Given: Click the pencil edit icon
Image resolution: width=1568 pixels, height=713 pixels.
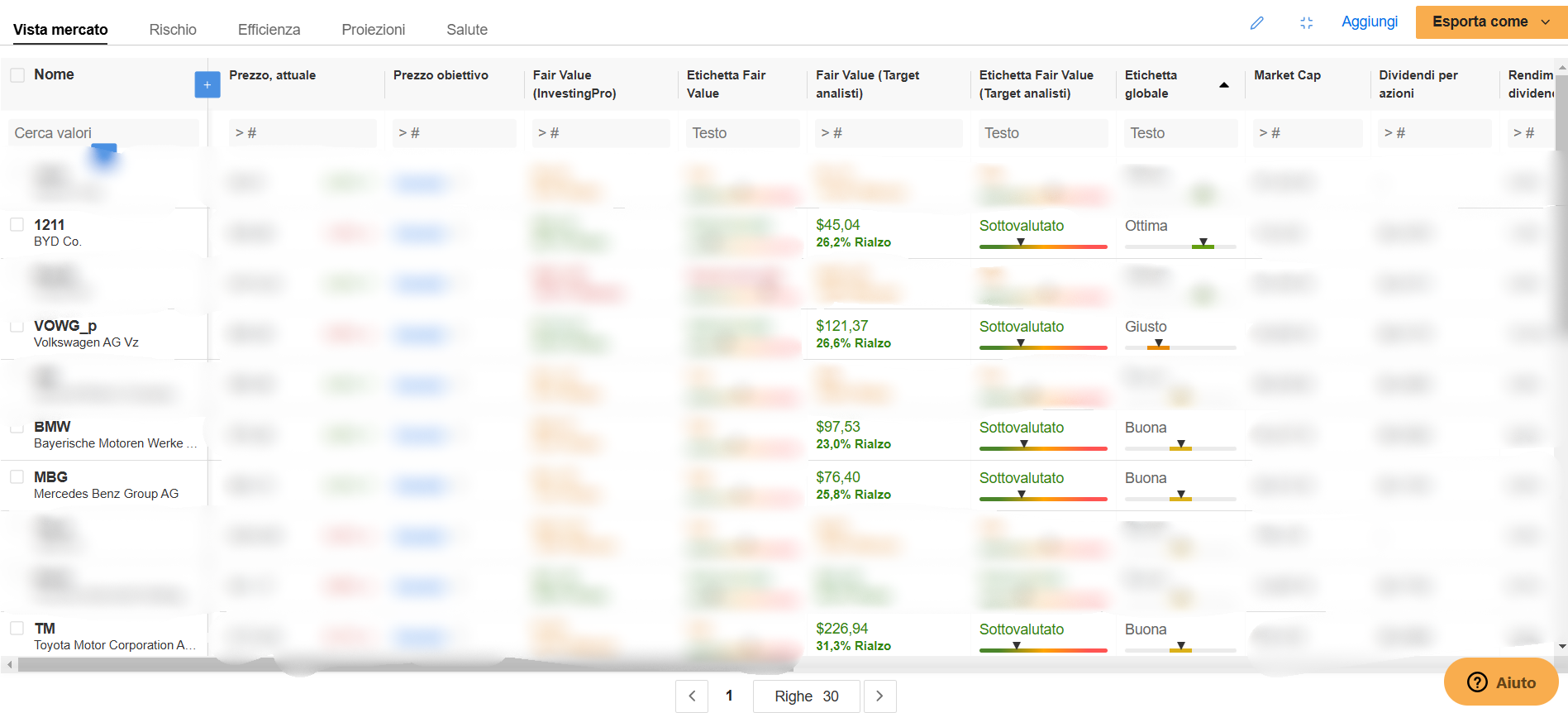Looking at the screenshot, I should tap(1256, 23).
